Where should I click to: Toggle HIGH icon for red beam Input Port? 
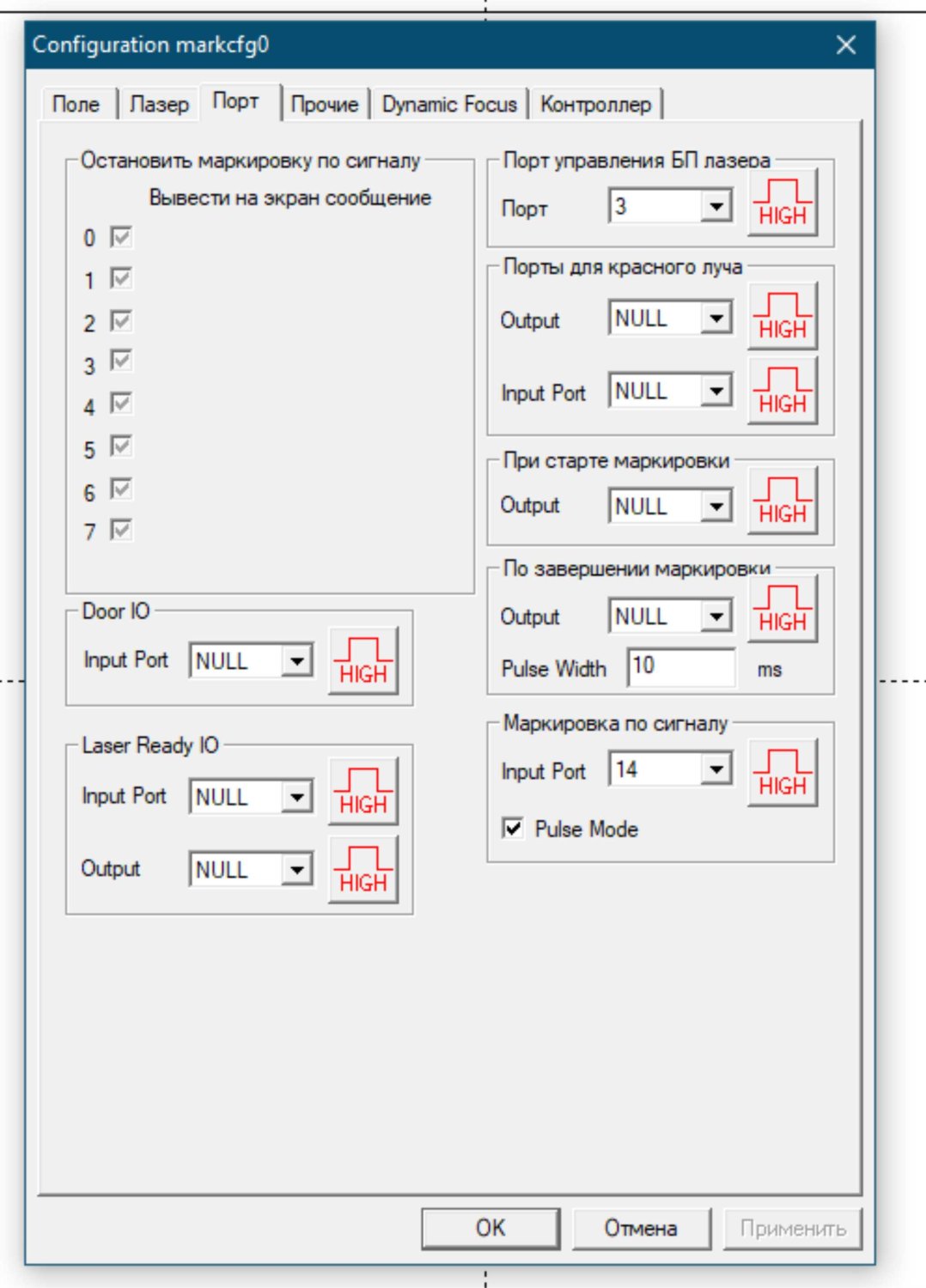tap(782, 392)
